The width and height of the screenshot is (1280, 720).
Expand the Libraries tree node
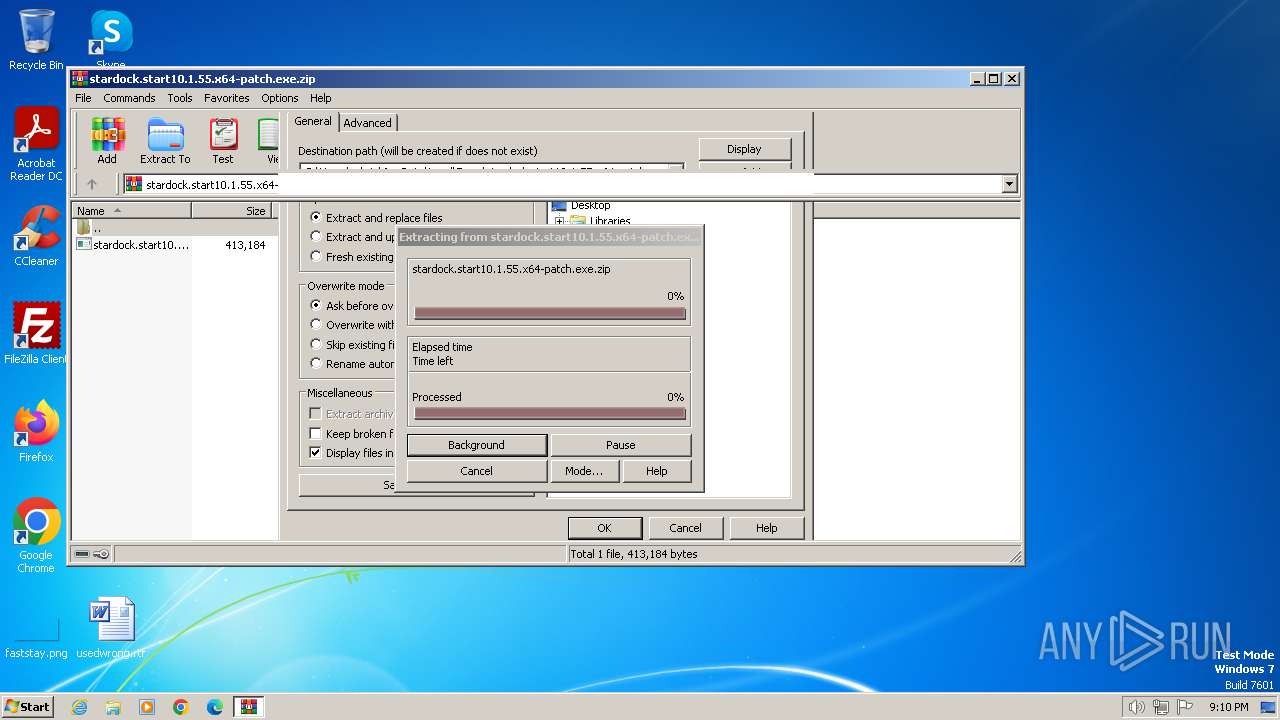coord(559,221)
